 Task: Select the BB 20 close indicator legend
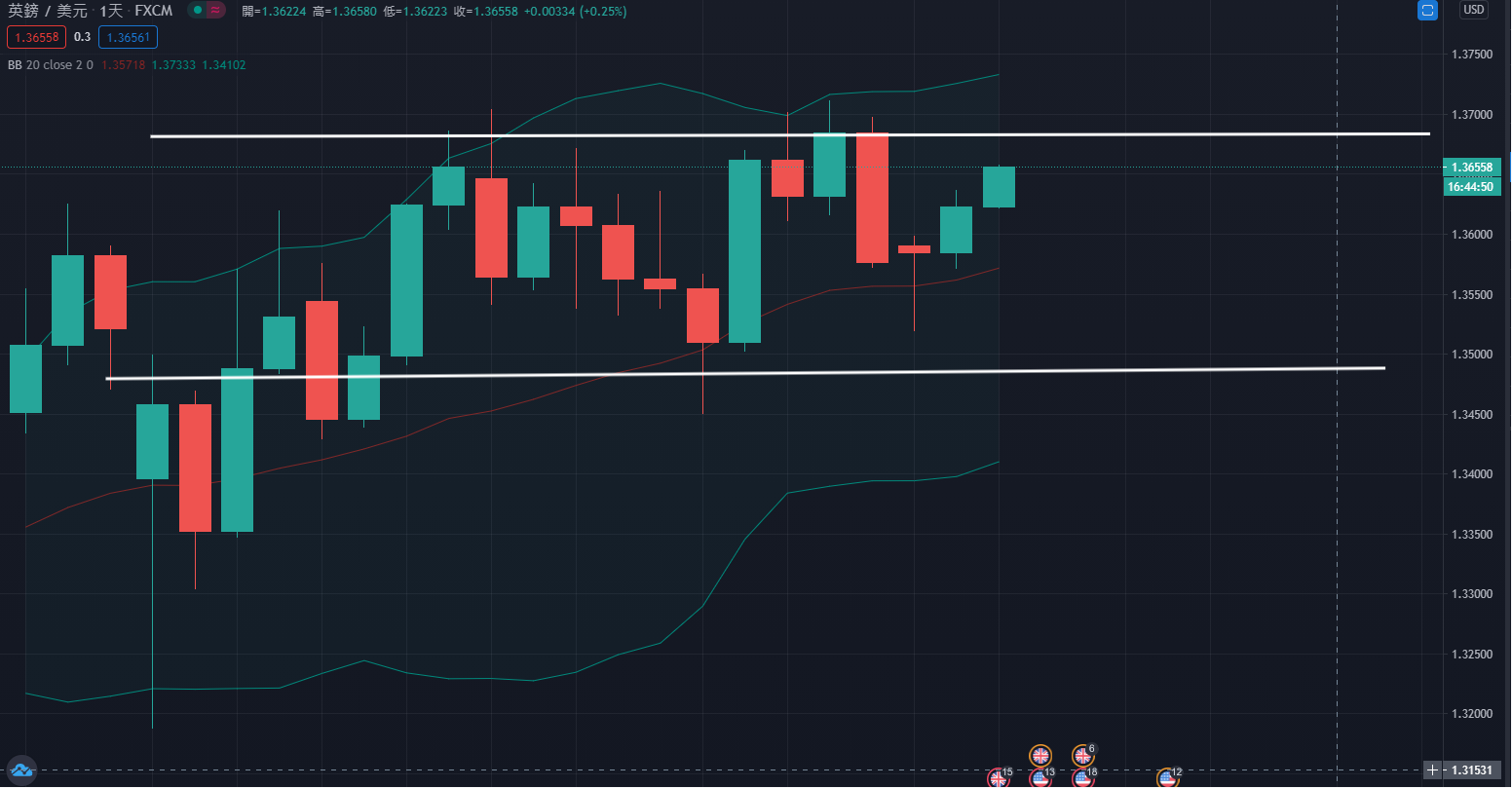[50, 65]
